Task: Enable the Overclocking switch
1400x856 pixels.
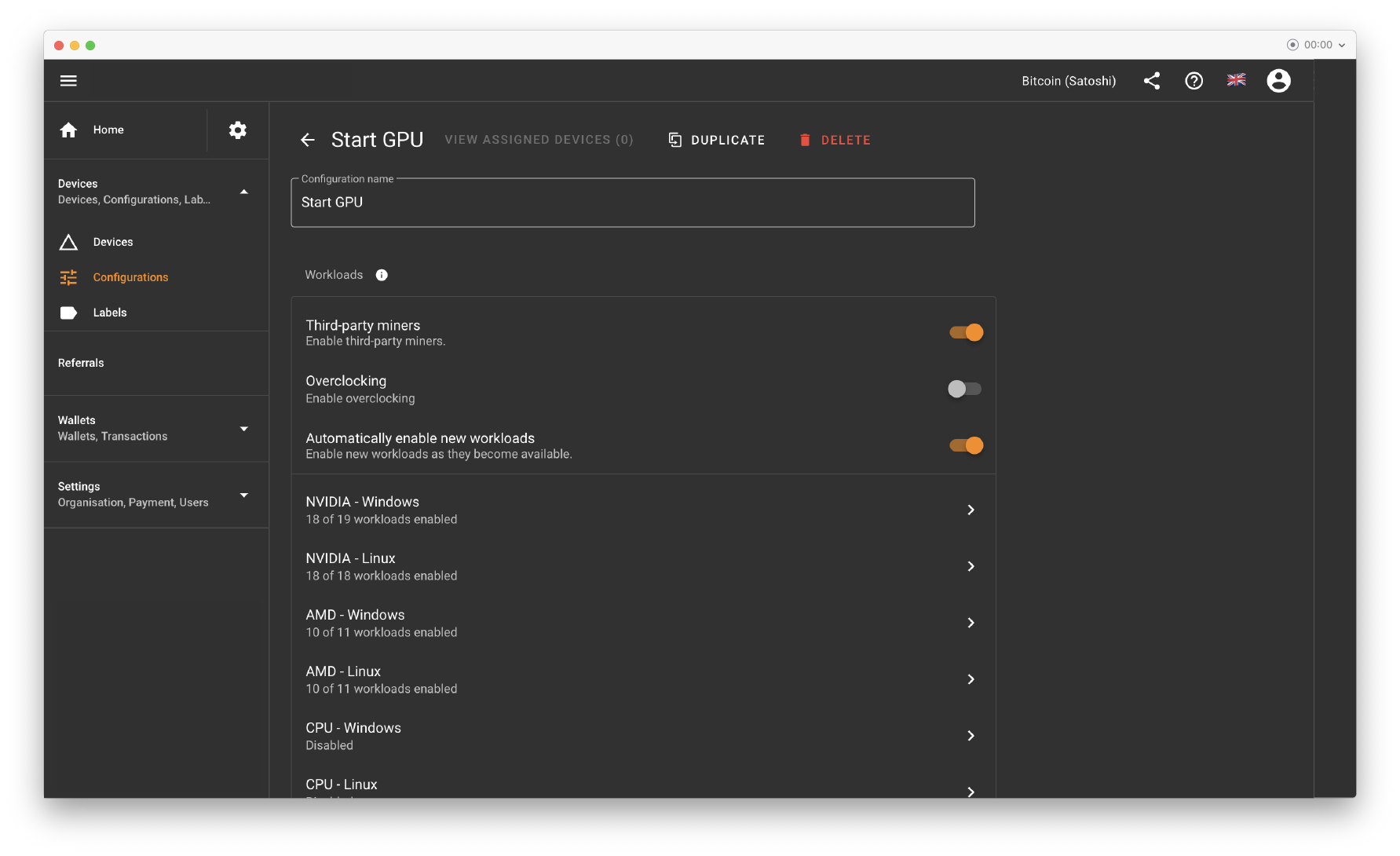Action: pyautogui.click(x=964, y=389)
